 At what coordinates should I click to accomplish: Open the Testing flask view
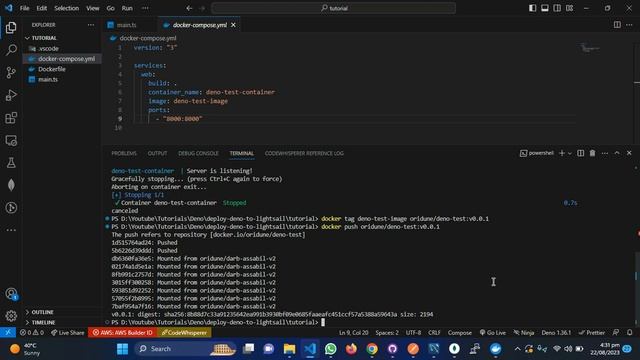(x=11, y=163)
